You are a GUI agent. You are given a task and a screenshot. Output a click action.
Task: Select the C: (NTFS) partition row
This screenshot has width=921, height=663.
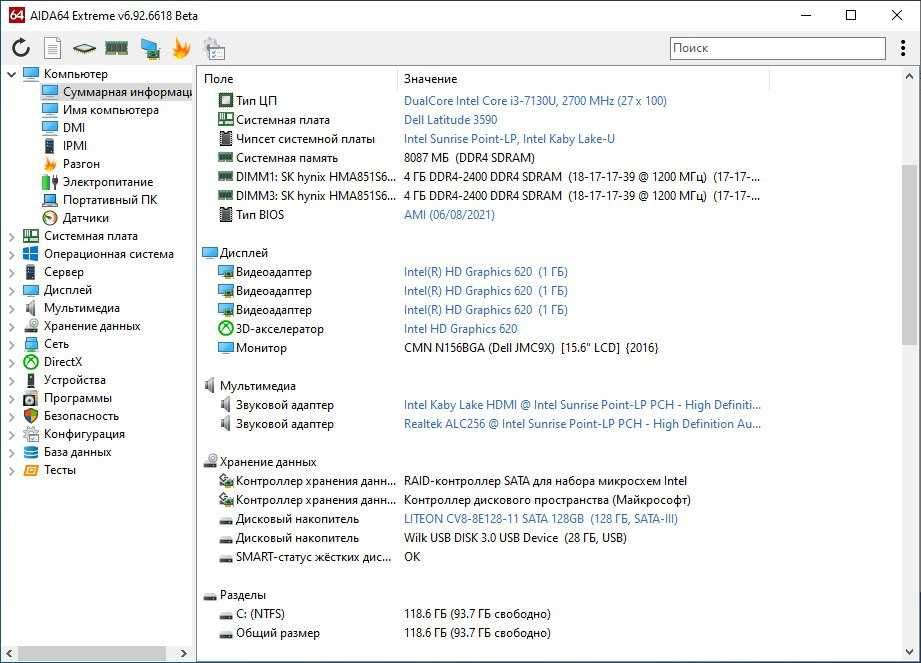384,614
